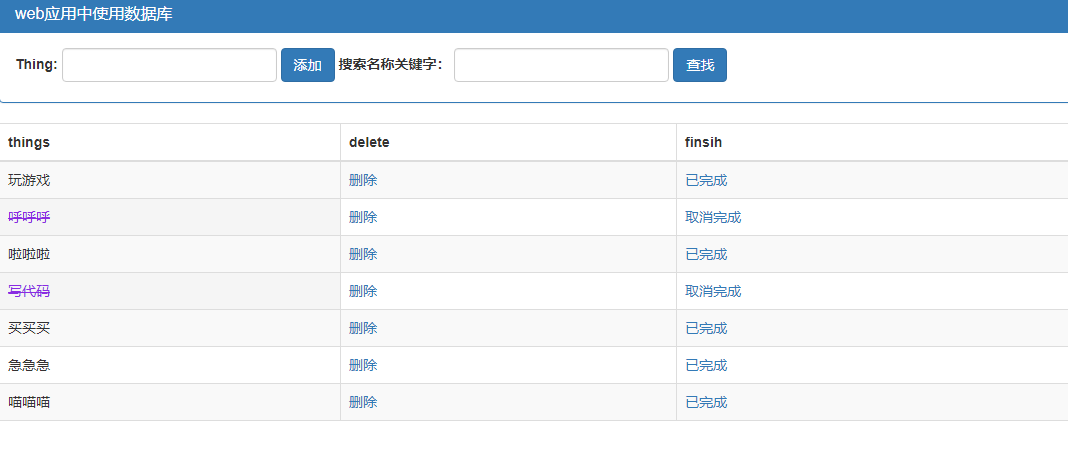1068x451 pixels.
Task: Remove the 写代码 task
Action: [363, 291]
